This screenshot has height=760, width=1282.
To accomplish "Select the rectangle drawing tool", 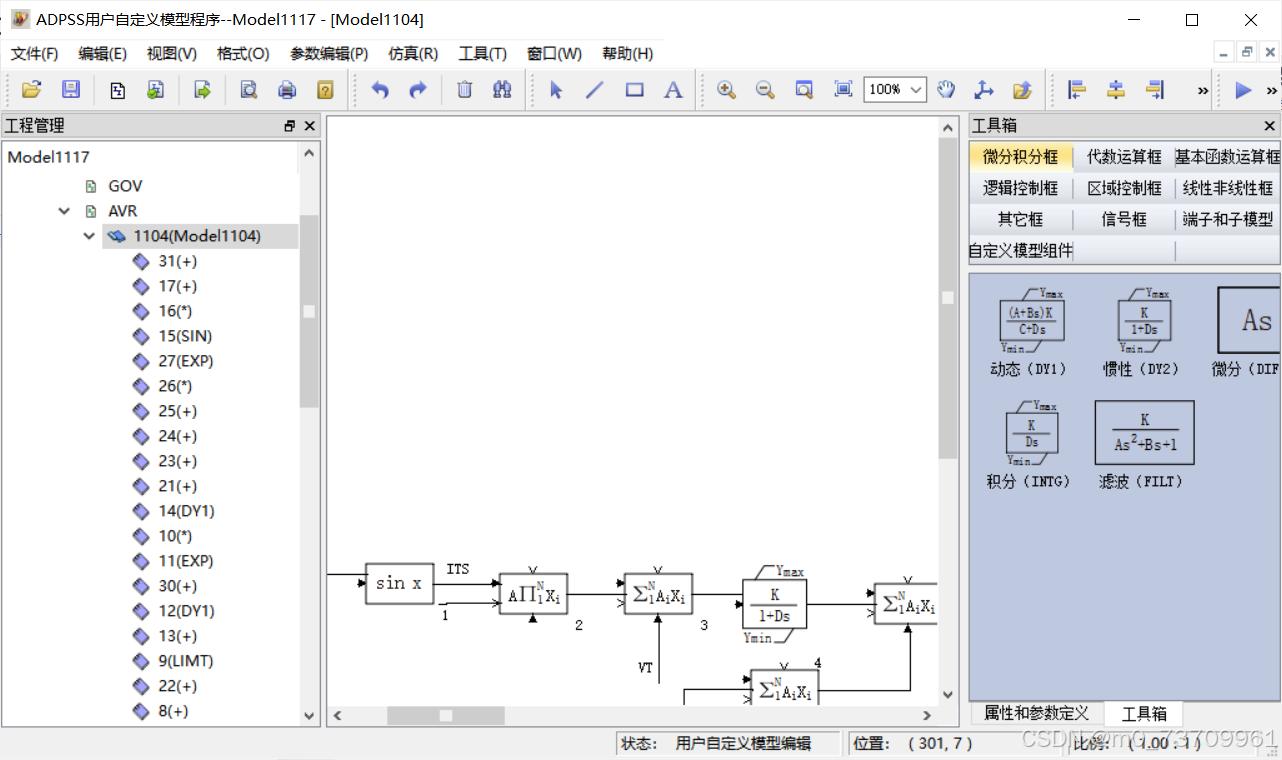I will click(x=633, y=89).
